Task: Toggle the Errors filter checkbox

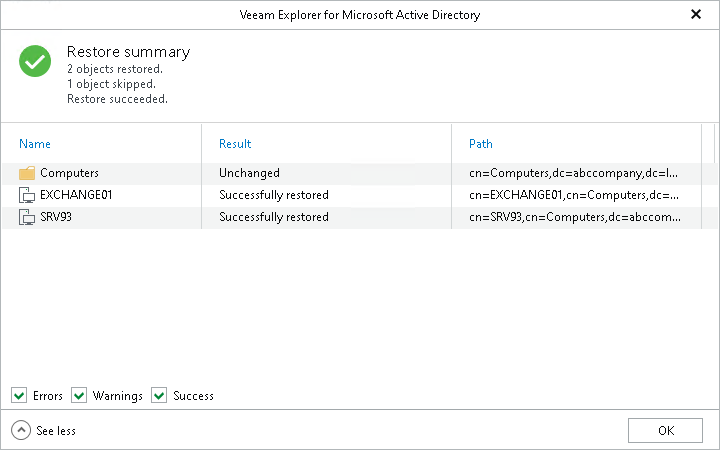Action: [19, 395]
